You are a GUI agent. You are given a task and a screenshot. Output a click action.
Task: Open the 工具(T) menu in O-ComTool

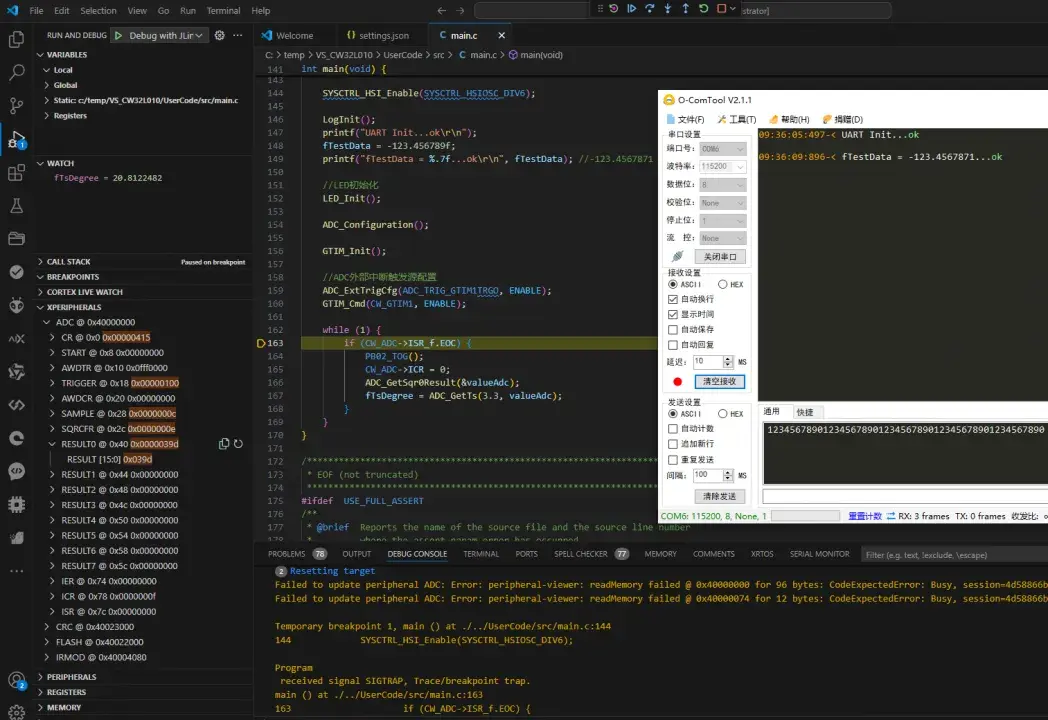739,119
